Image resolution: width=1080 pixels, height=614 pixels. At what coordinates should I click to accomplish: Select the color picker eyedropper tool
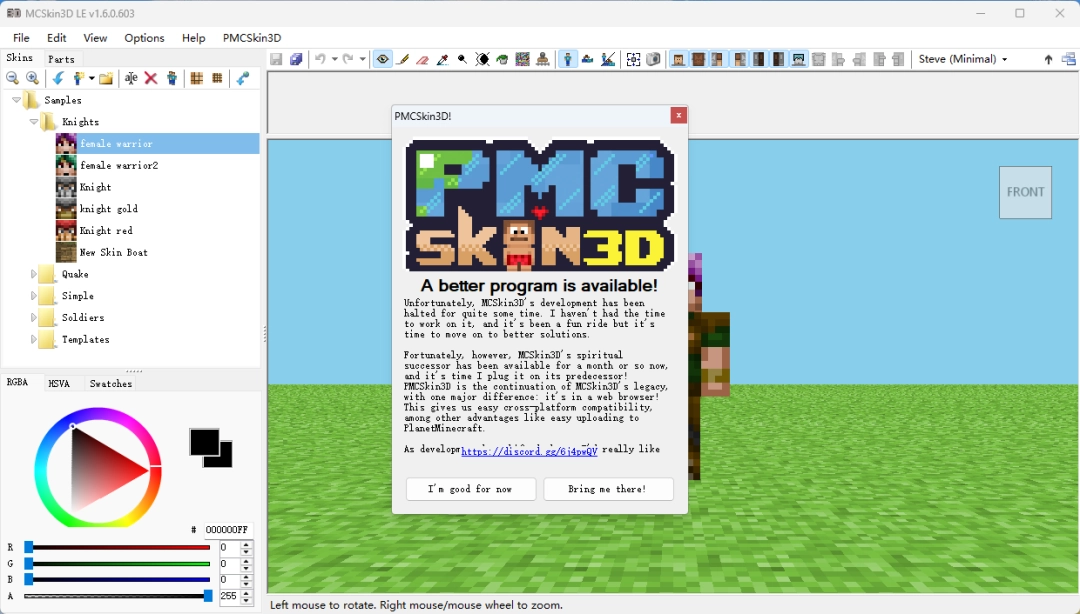click(442, 59)
